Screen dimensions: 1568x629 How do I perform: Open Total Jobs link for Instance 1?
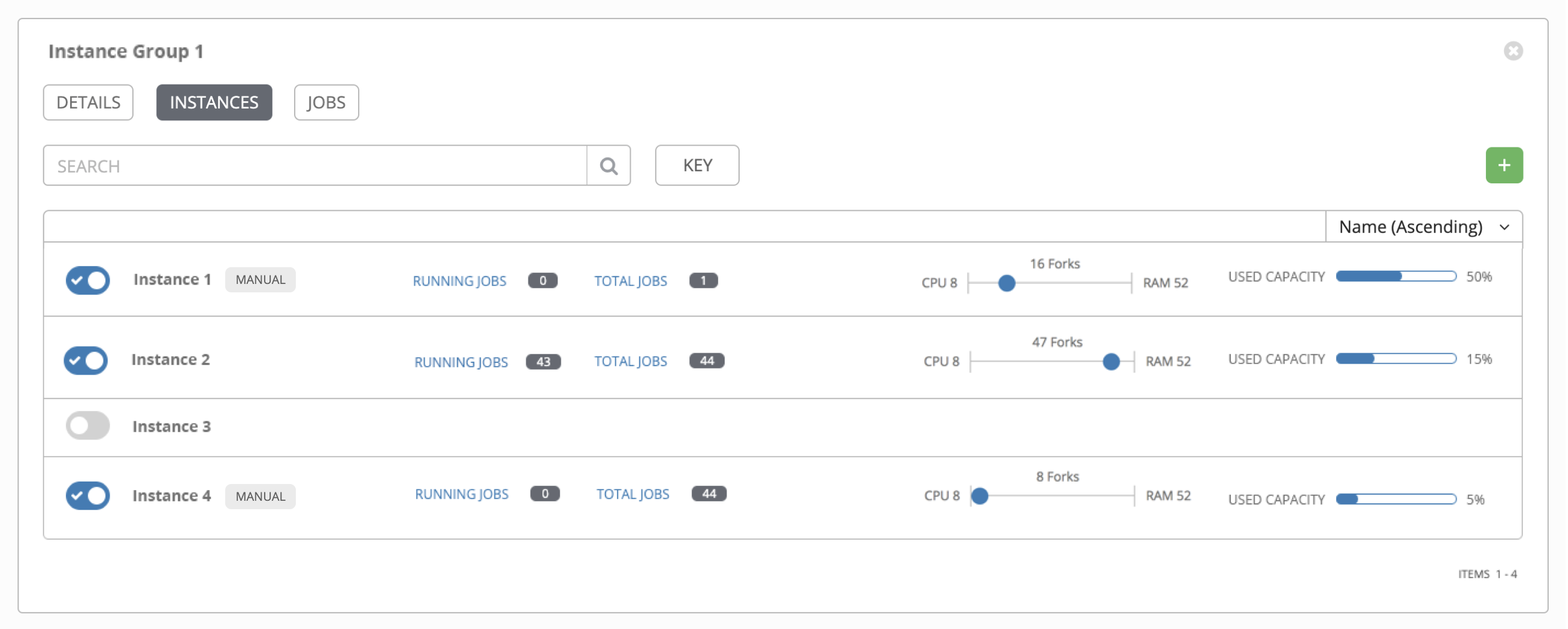pyautogui.click(x=630, y=281)
